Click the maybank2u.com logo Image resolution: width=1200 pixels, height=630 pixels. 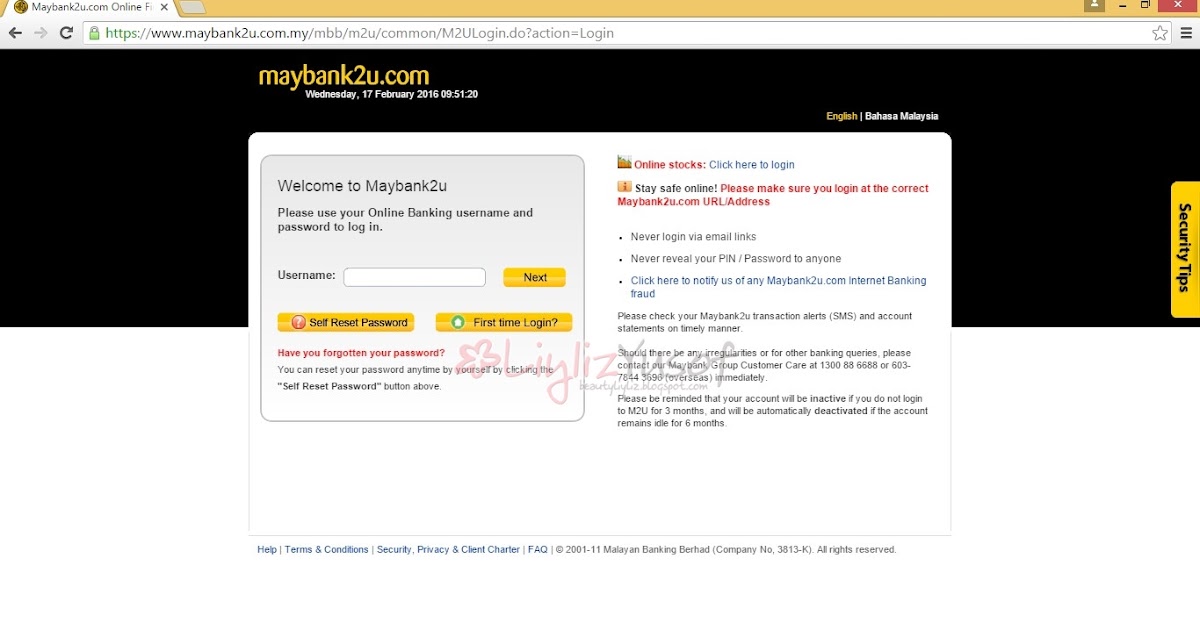[344, 76]
